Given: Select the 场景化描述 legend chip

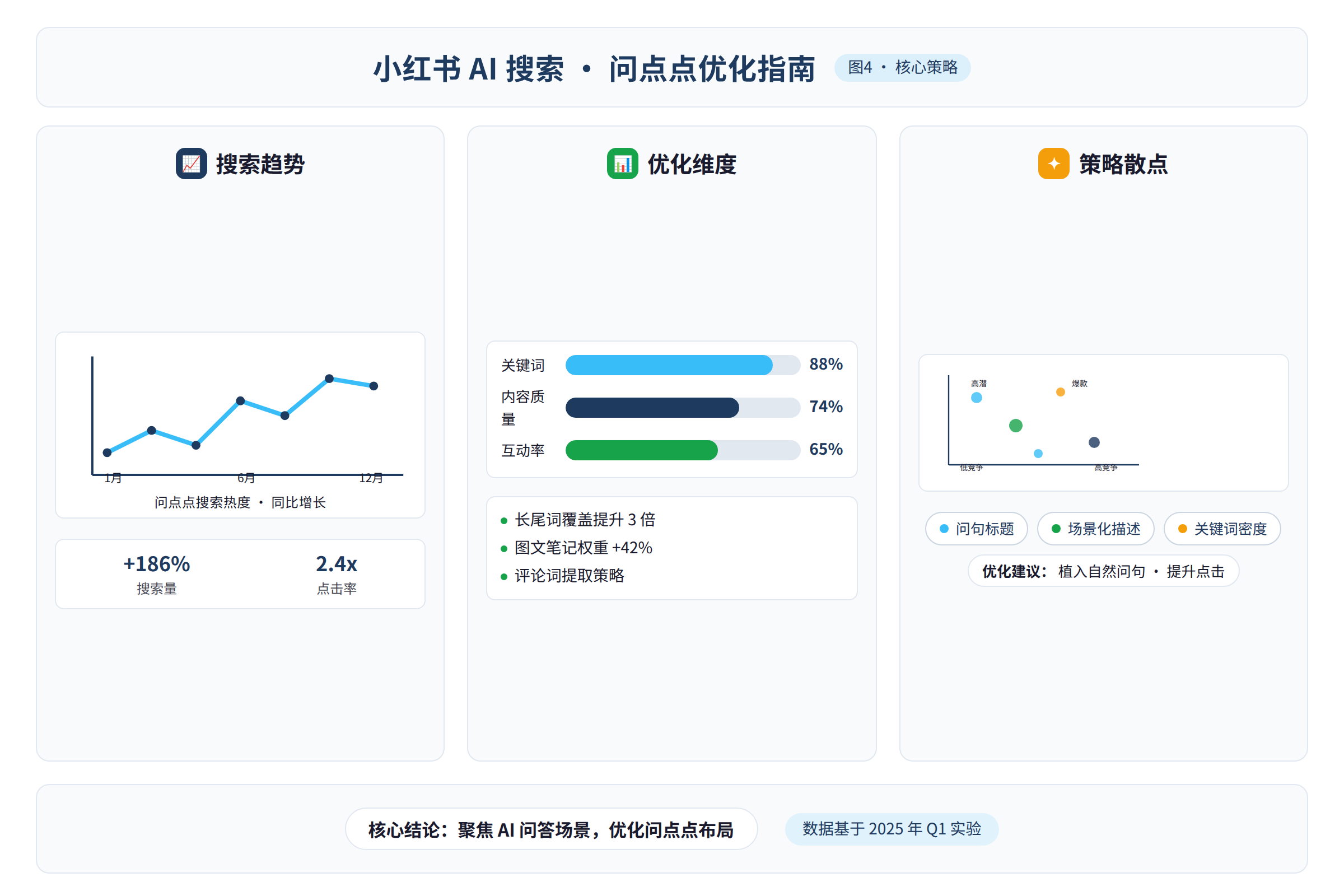Looking at the screenshot, I should pos(1096,529).
